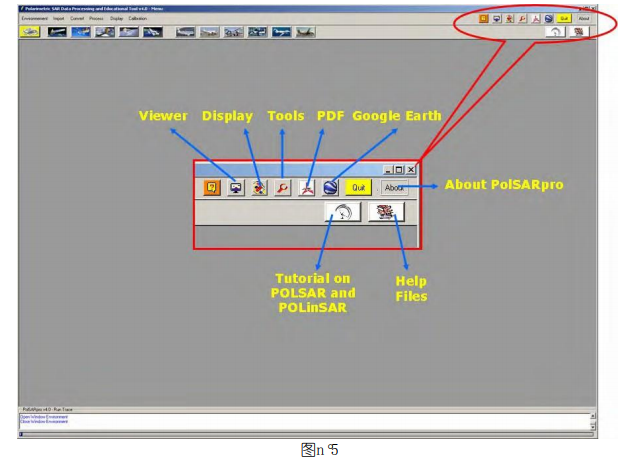This screenshot has width=643, height=461.
Task: Open the Process menu
Action: [96, 18]
